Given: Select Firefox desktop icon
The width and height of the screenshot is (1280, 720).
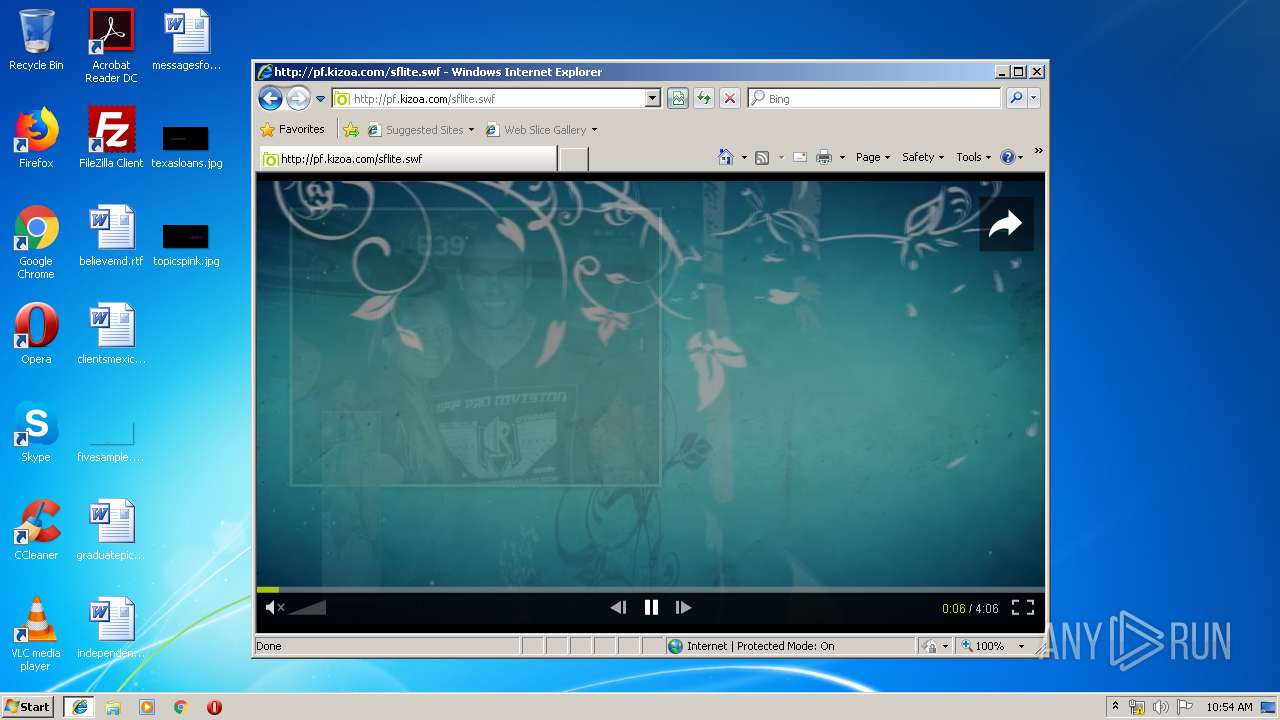Looking at the screenshot, I should pos(36,137).
